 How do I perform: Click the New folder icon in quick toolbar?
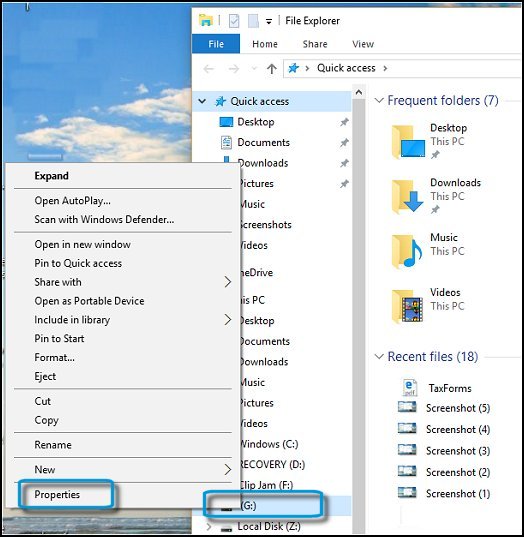pyautogui.click(x=253, y=21)
